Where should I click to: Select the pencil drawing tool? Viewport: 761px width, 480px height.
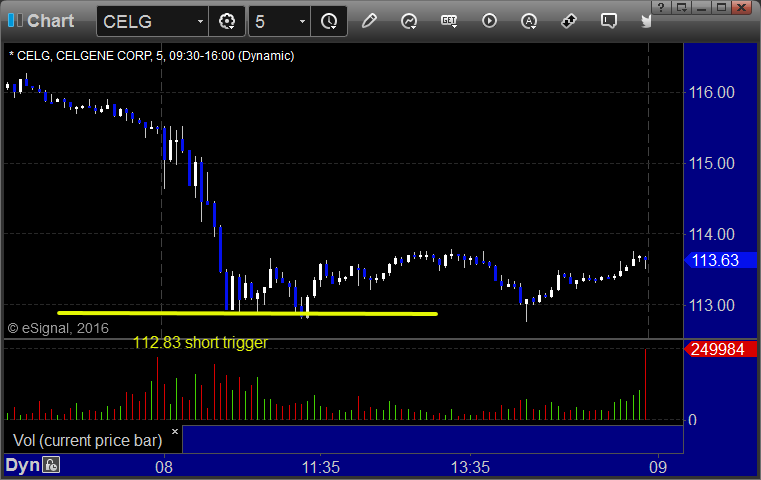369,21
